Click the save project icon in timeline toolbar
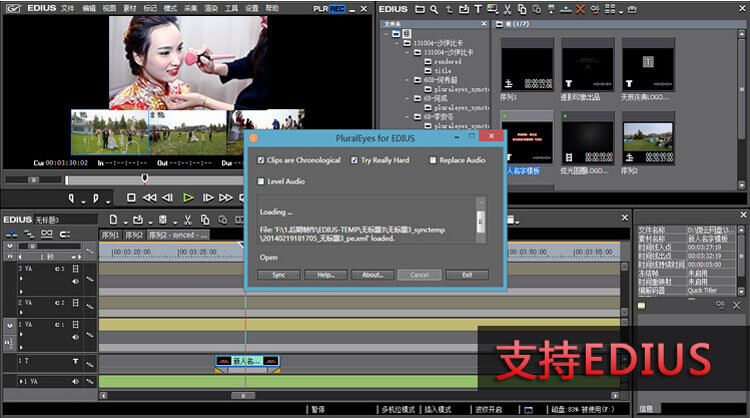This screenshot has height=418, width=750. coord(163,220)
